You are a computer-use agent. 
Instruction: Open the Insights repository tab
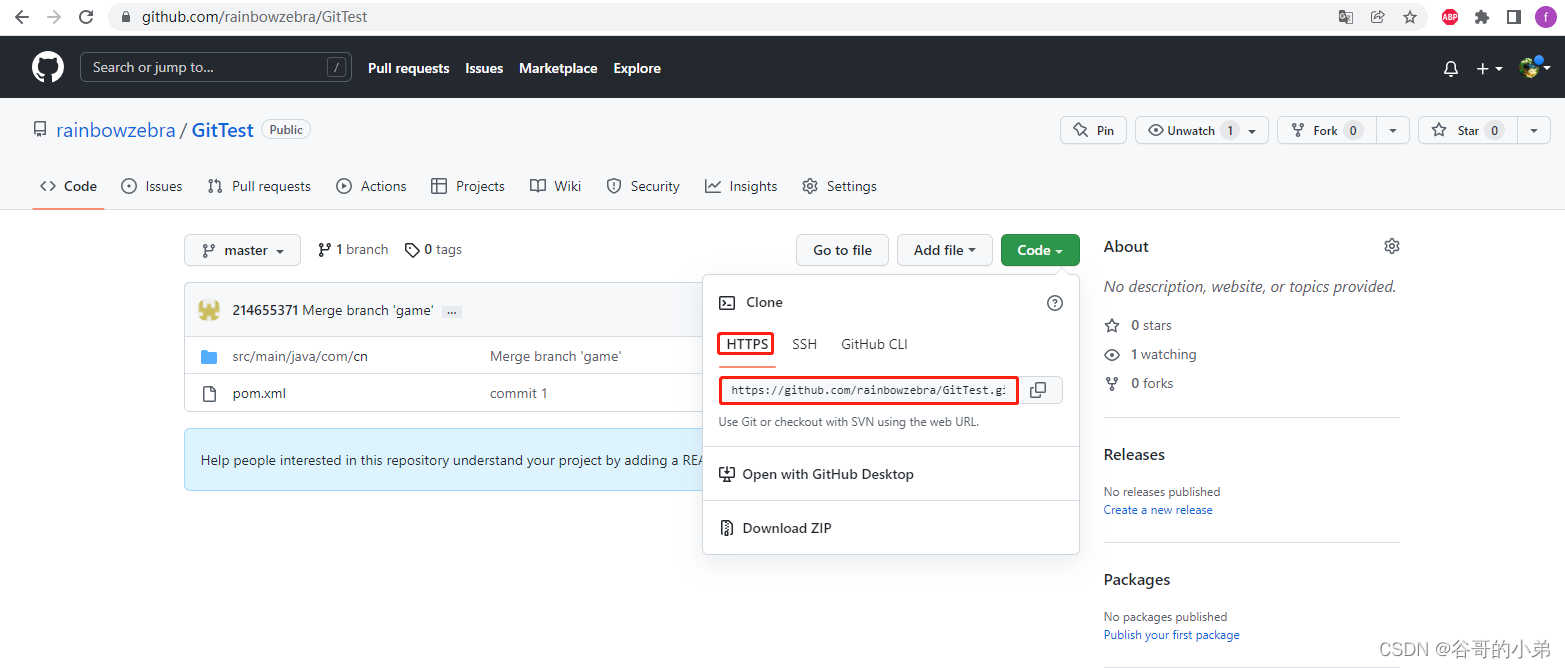tap(741, 186)
